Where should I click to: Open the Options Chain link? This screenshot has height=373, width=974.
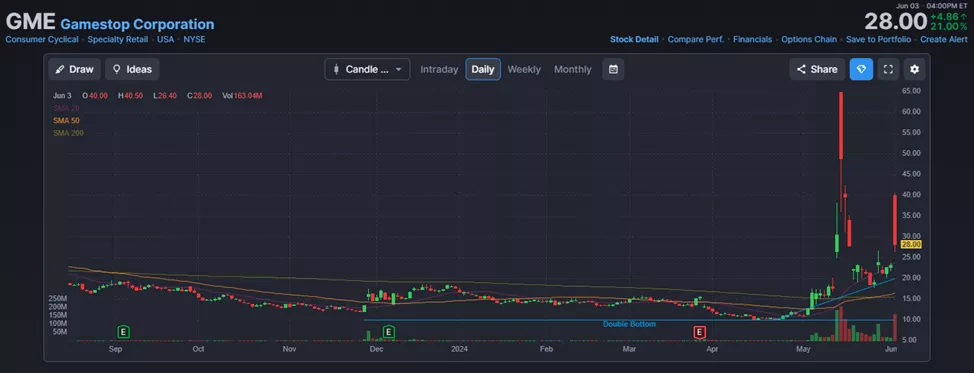809,39
